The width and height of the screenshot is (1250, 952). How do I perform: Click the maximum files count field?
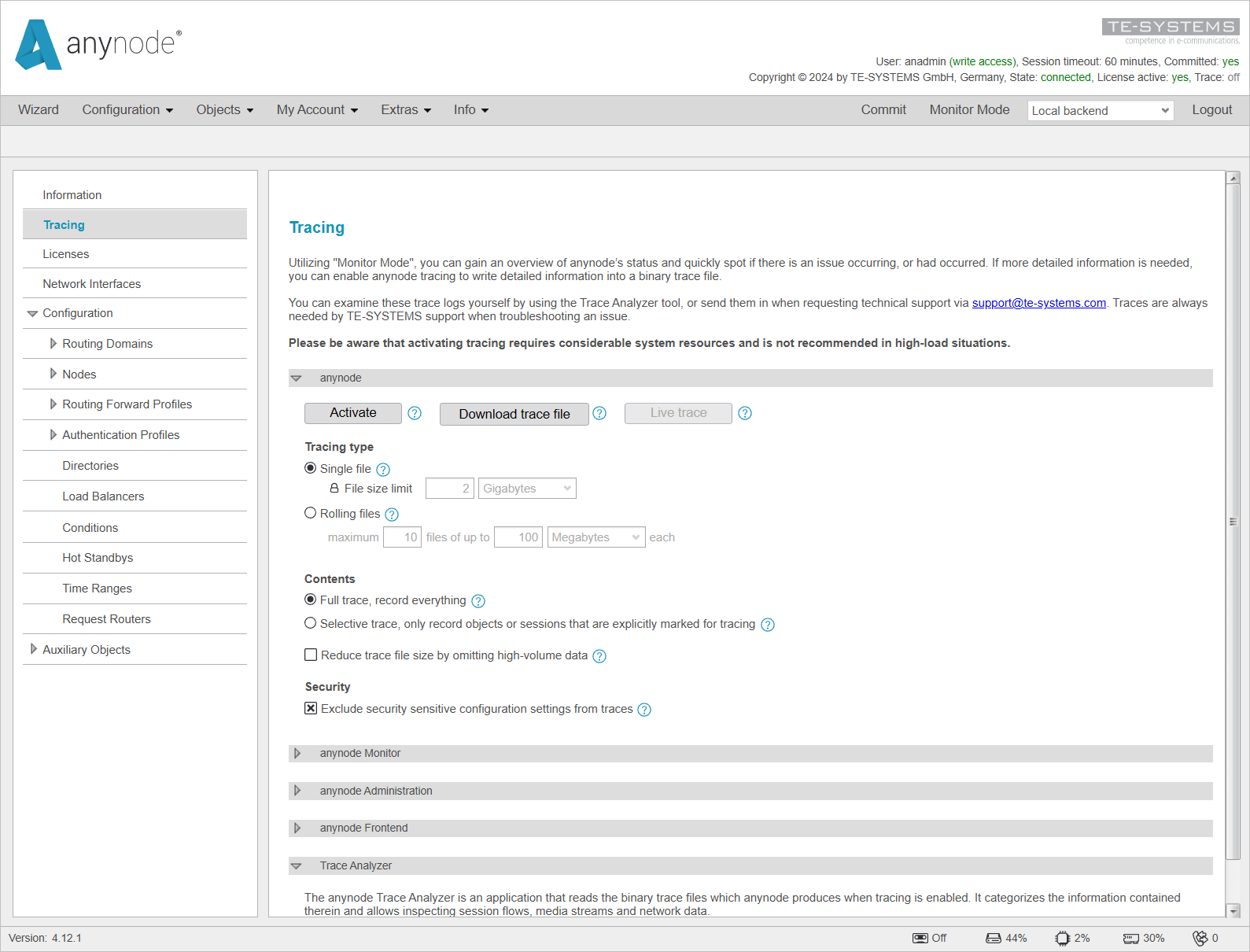(402, 537)
